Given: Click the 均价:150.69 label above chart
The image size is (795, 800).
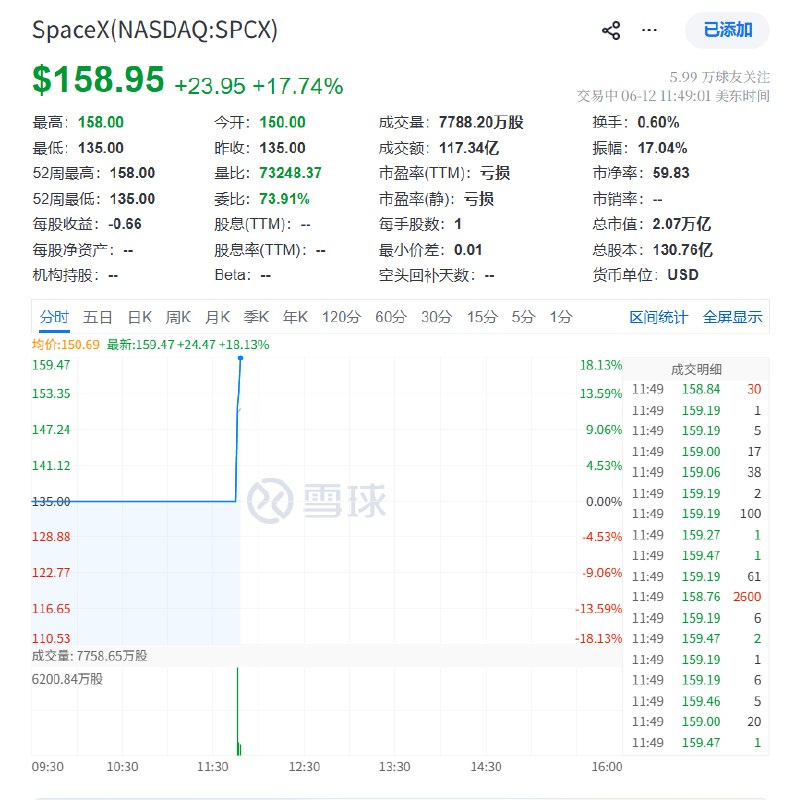Looking at the screenshot, I should pyautogui.click(x=65, y=345).
